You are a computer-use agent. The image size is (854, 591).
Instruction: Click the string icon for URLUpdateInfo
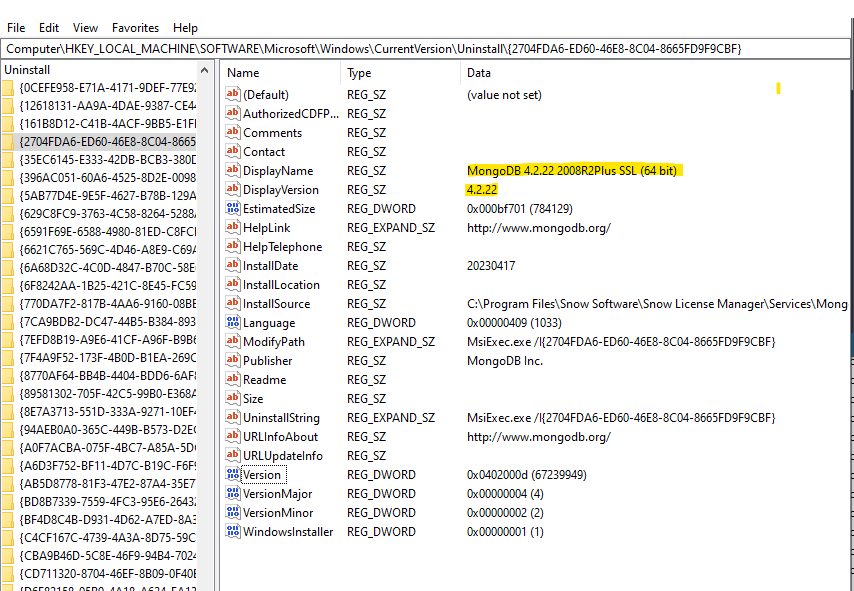coord(233,455)
